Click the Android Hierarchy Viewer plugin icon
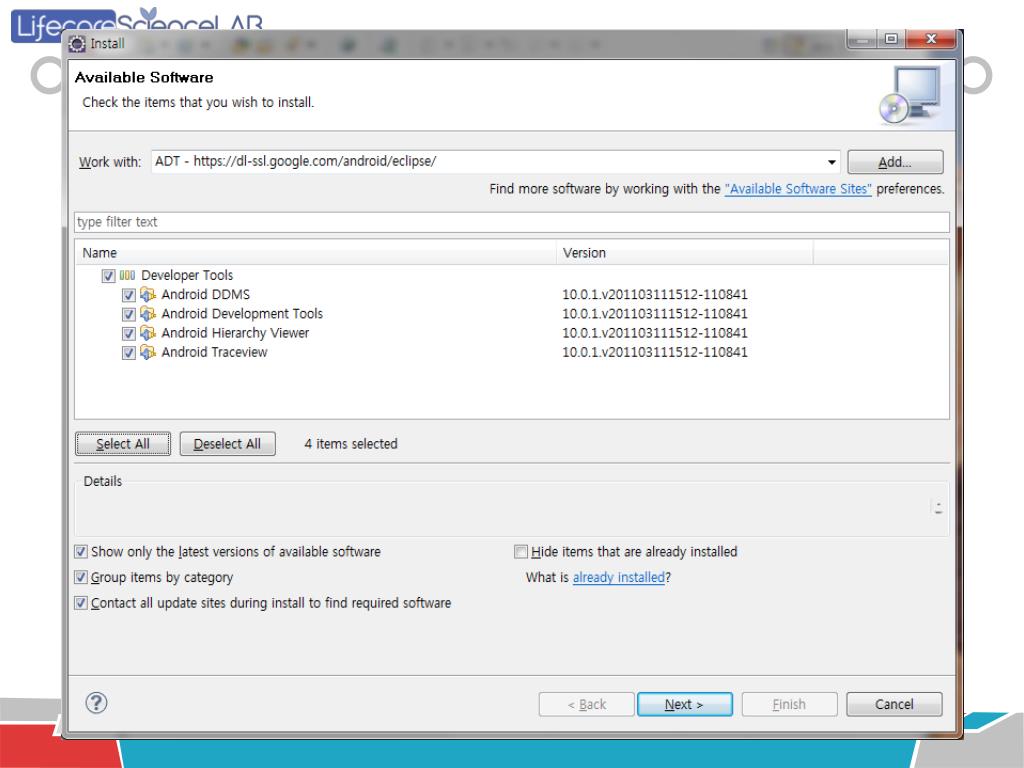1024x768 pixels. coord(148,333)
